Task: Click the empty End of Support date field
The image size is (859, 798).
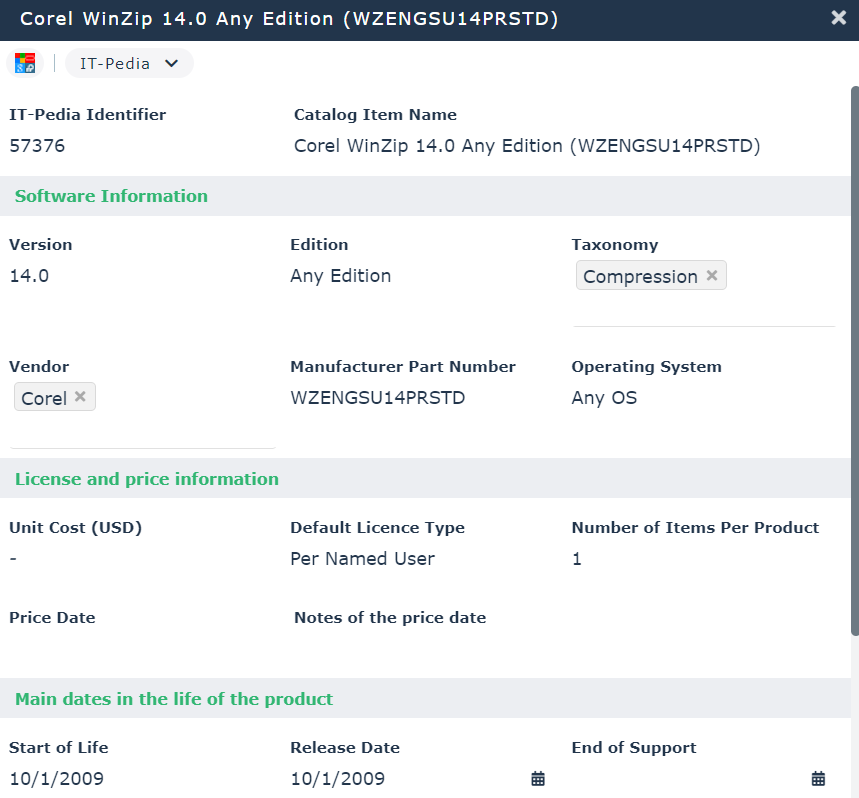Action: tap(688, 778)
